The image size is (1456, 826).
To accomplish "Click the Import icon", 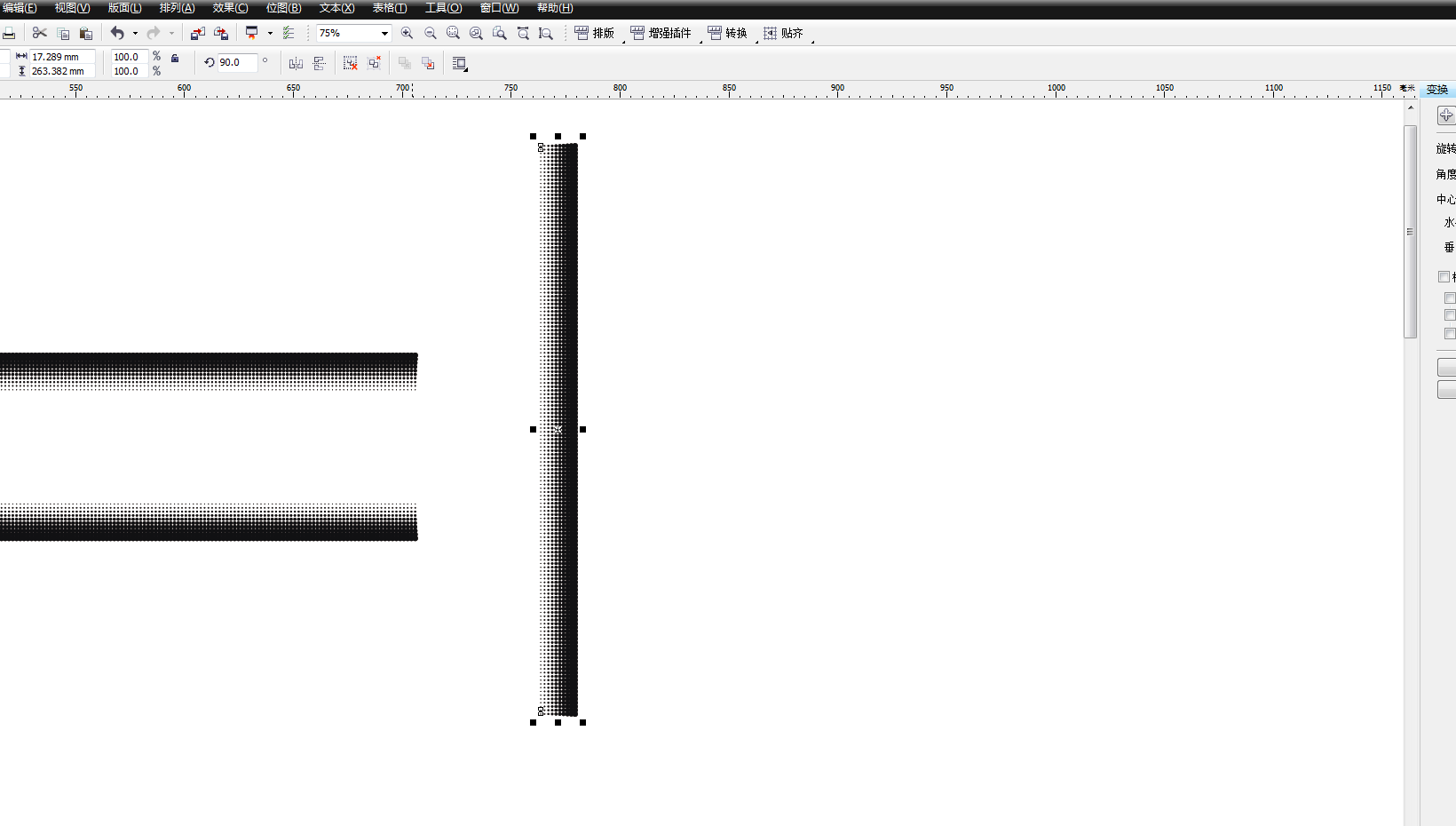I will [x=198, y=33].
